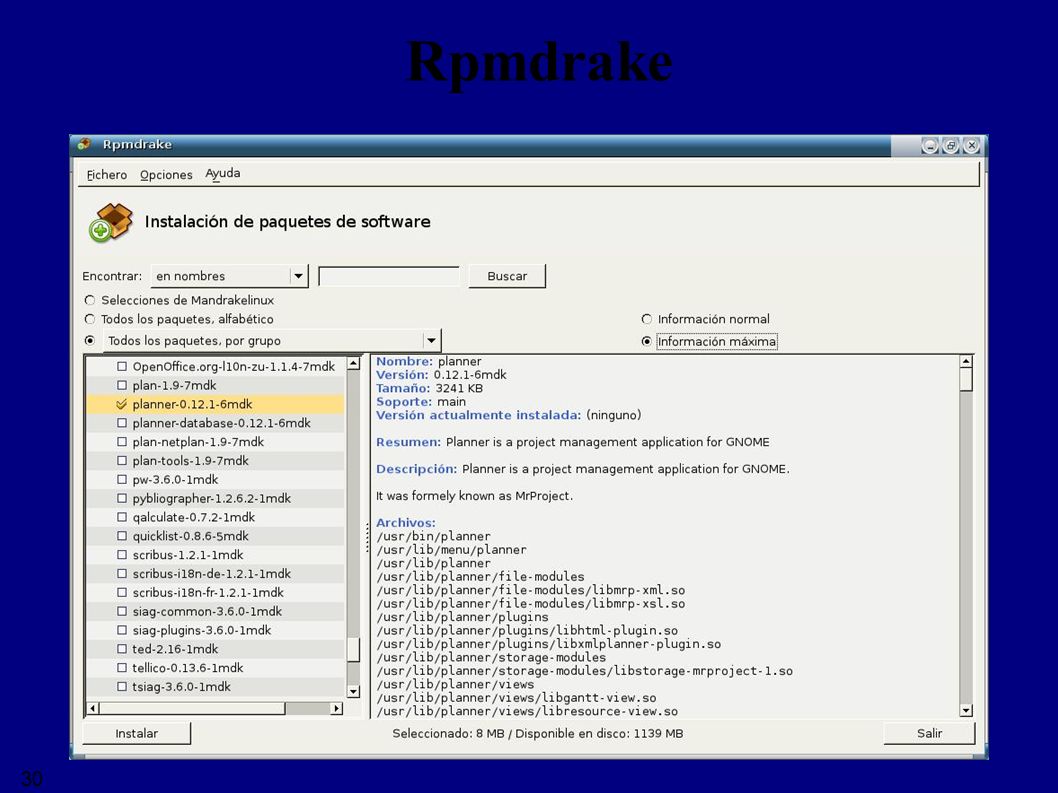Click the package list scroll right arrow
This screenshot has width=1058, height=793.
336,709
